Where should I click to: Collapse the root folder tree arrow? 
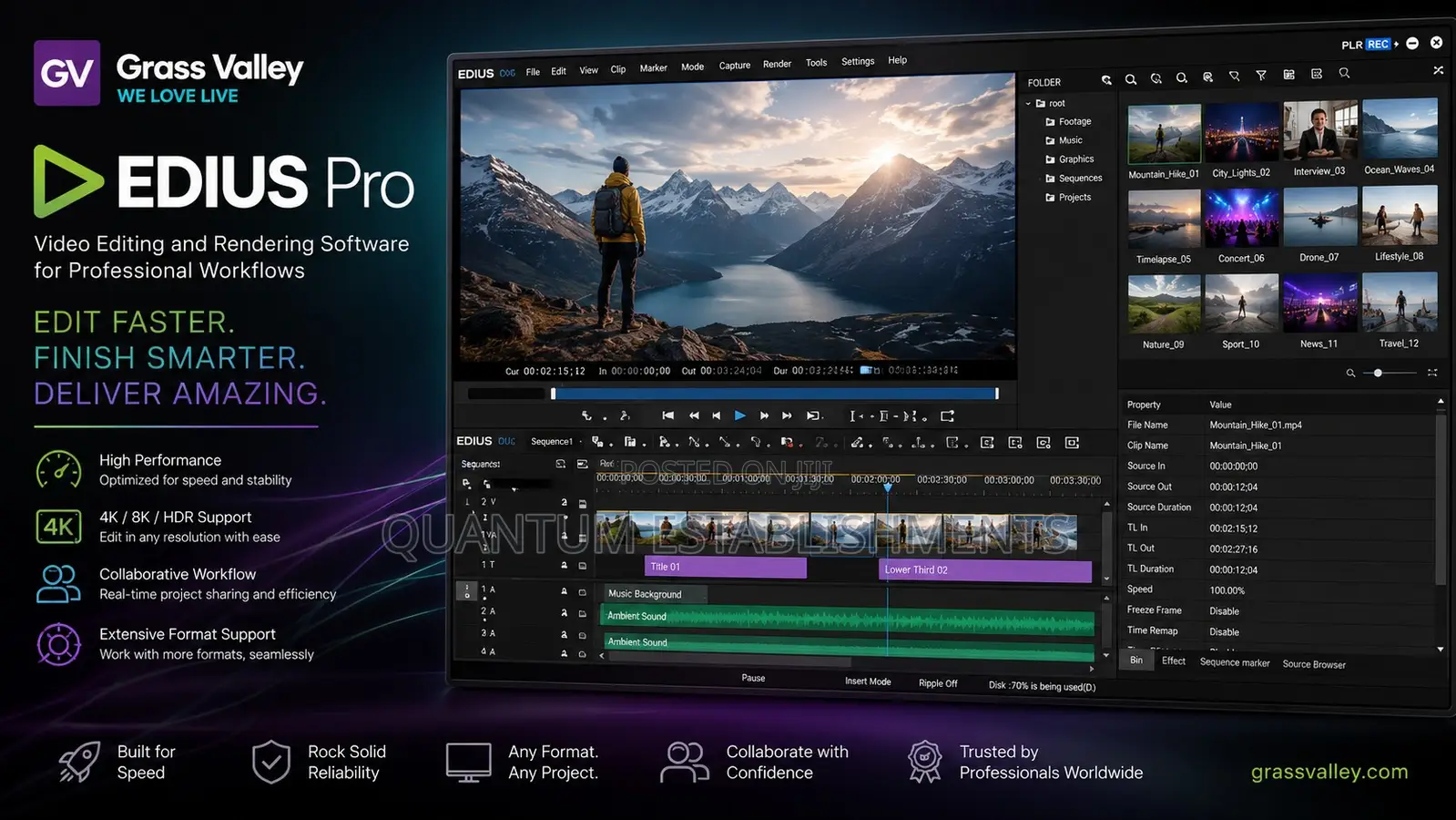(1029, 104)
